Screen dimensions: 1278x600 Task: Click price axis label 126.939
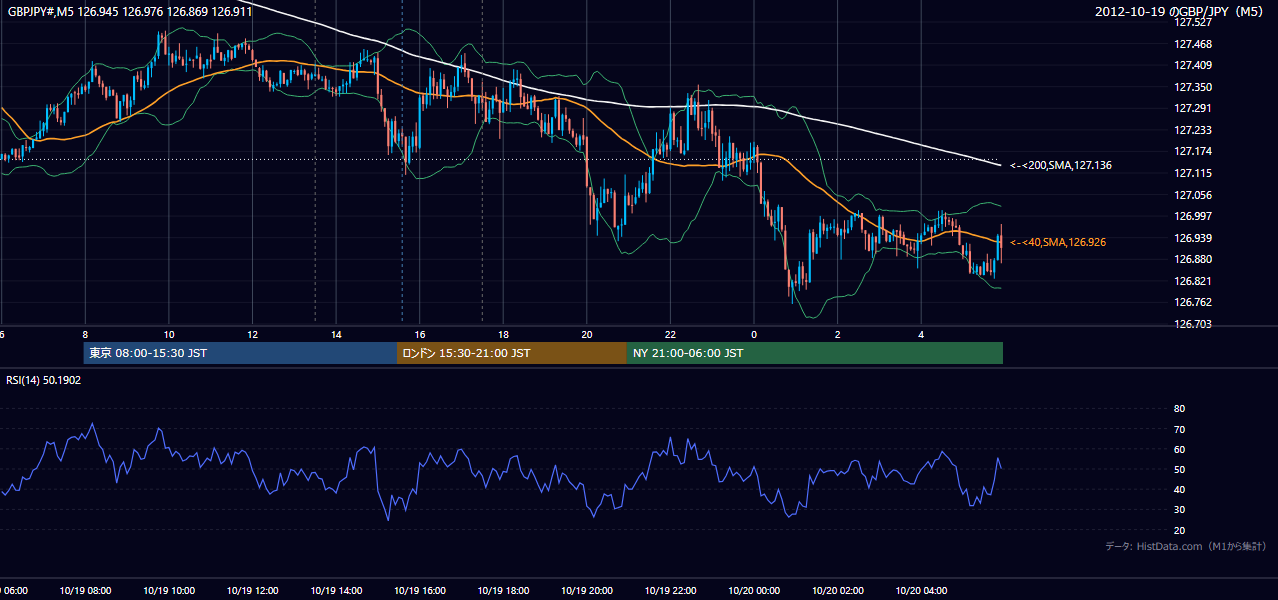1193,238
